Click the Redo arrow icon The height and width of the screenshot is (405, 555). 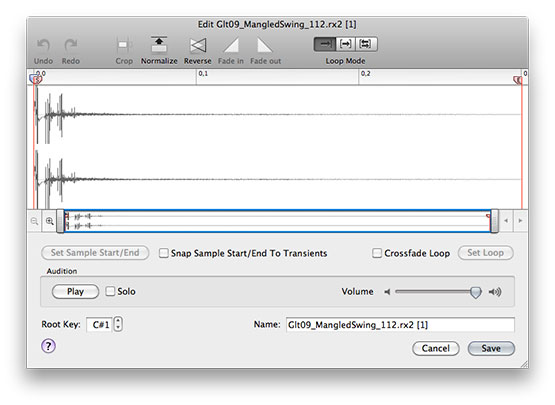click(x=71, y=45)
